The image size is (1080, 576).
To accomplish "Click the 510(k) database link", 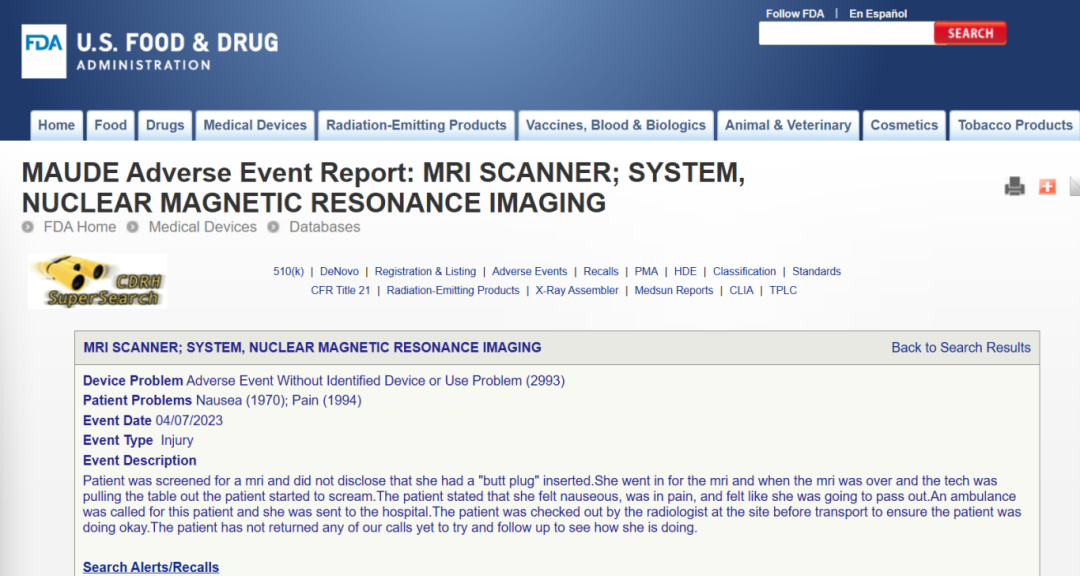I will point(288,271).
